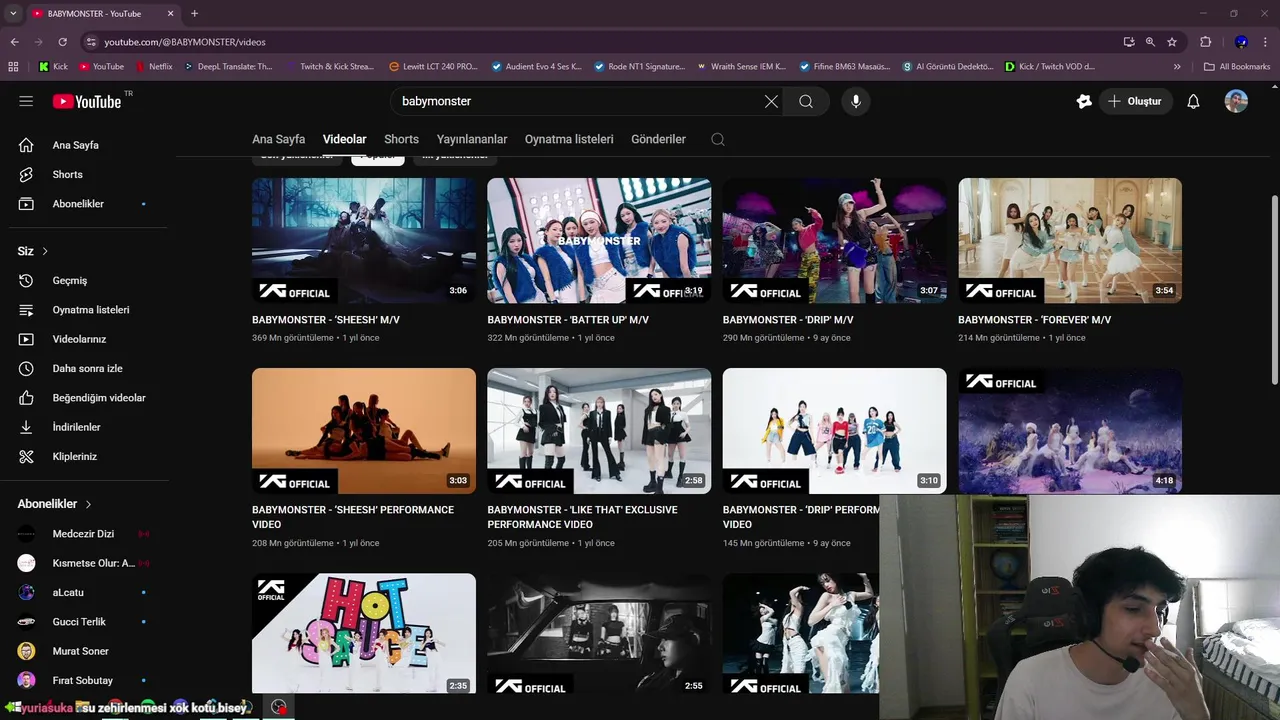The height and width of the screenshot is (720, 1280).
Task: Switch to channel Oynatma listeleri tab
Action: click(569, 139)
